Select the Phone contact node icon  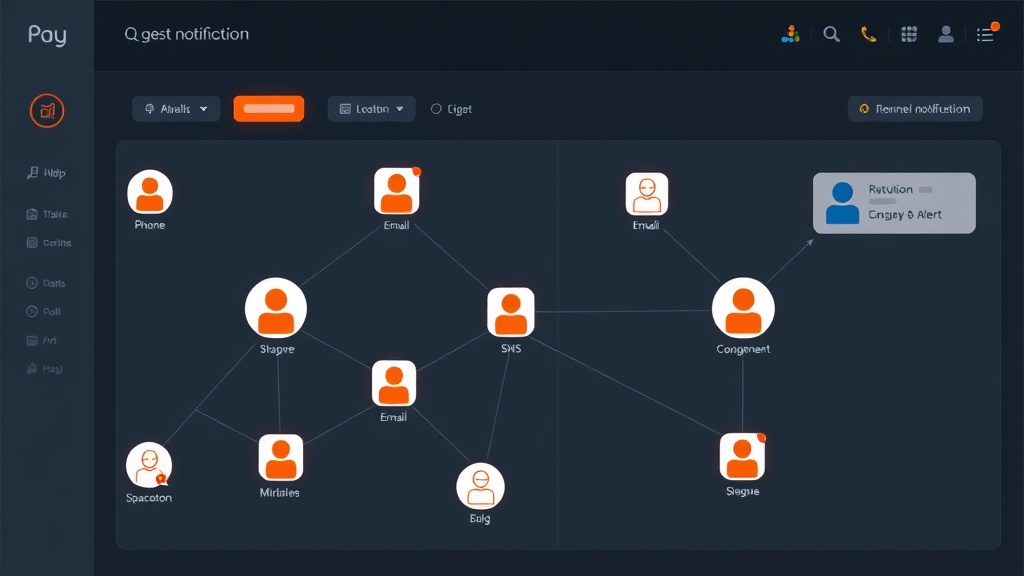[149, 190]
